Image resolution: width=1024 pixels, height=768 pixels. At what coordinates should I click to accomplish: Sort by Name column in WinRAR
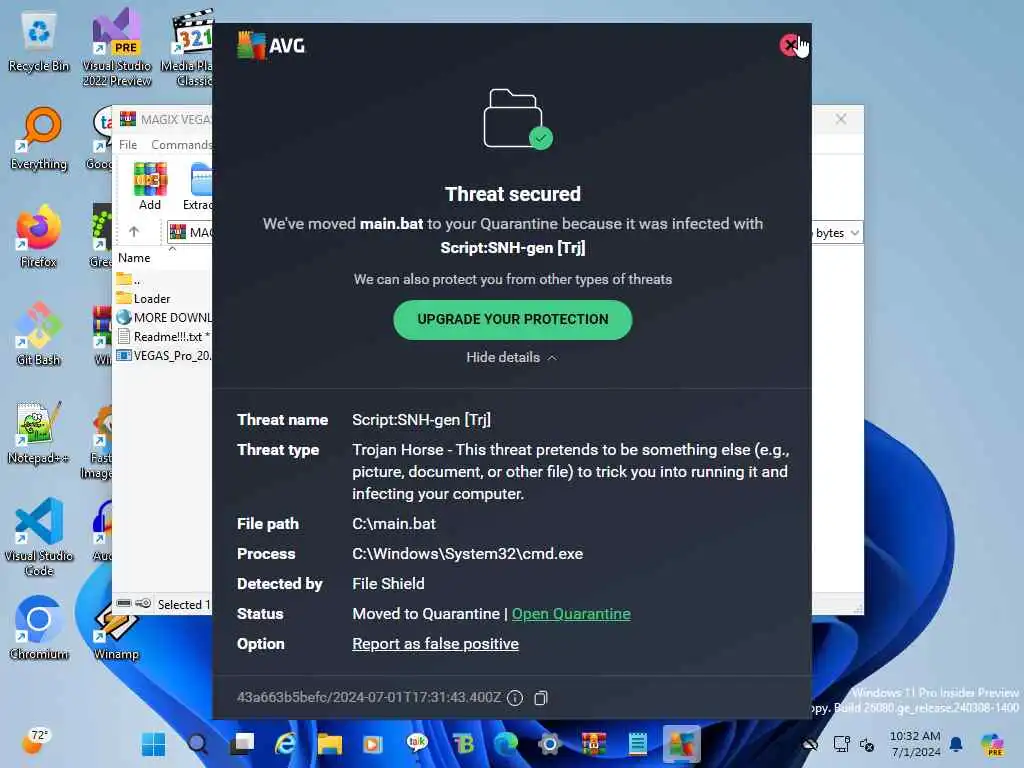134,258
